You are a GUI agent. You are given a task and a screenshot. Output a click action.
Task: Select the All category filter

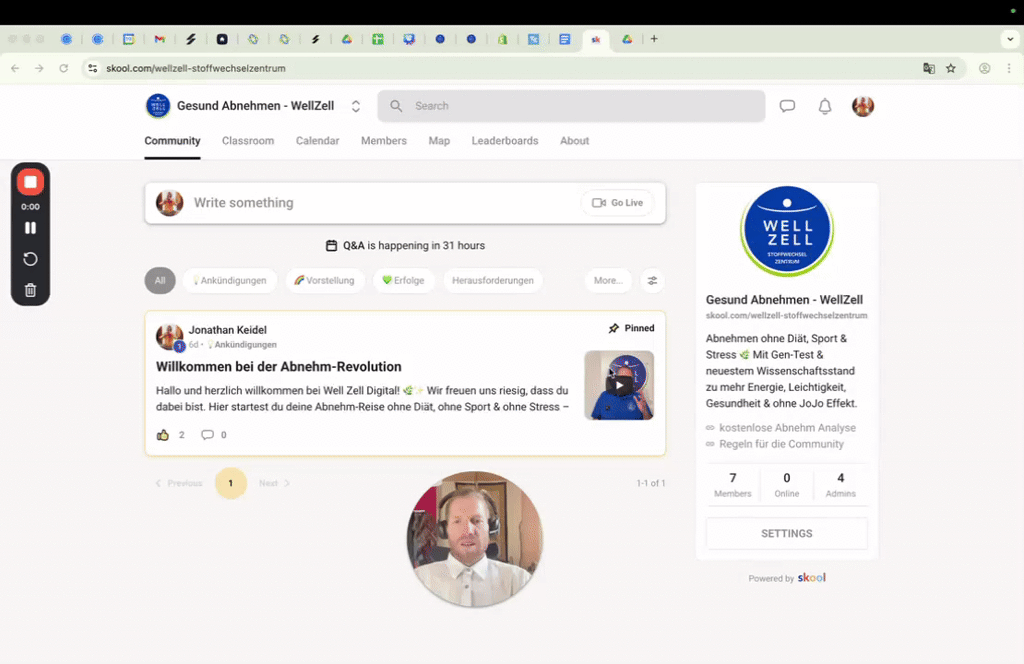coord(160,281)
